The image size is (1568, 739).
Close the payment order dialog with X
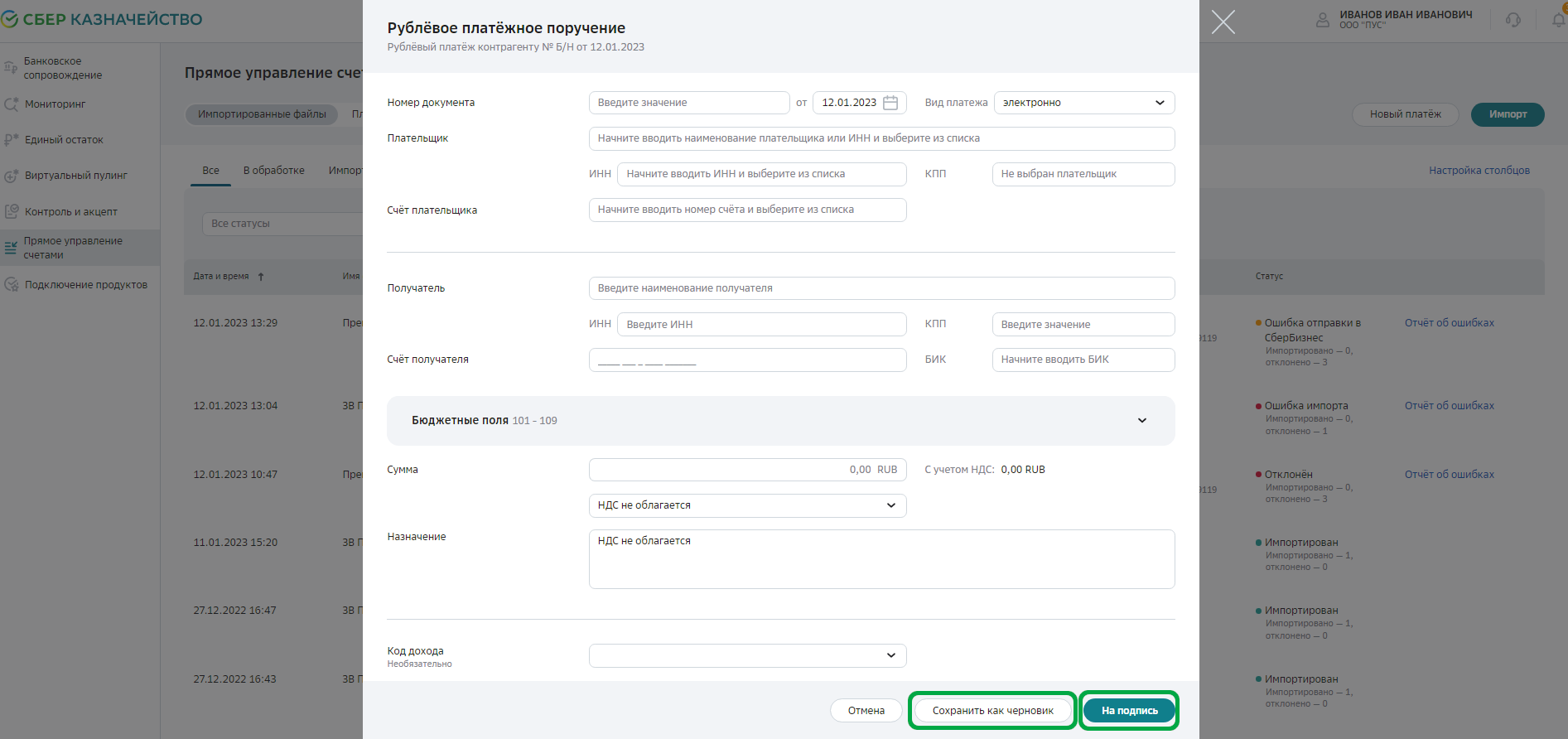(1223, 22)
